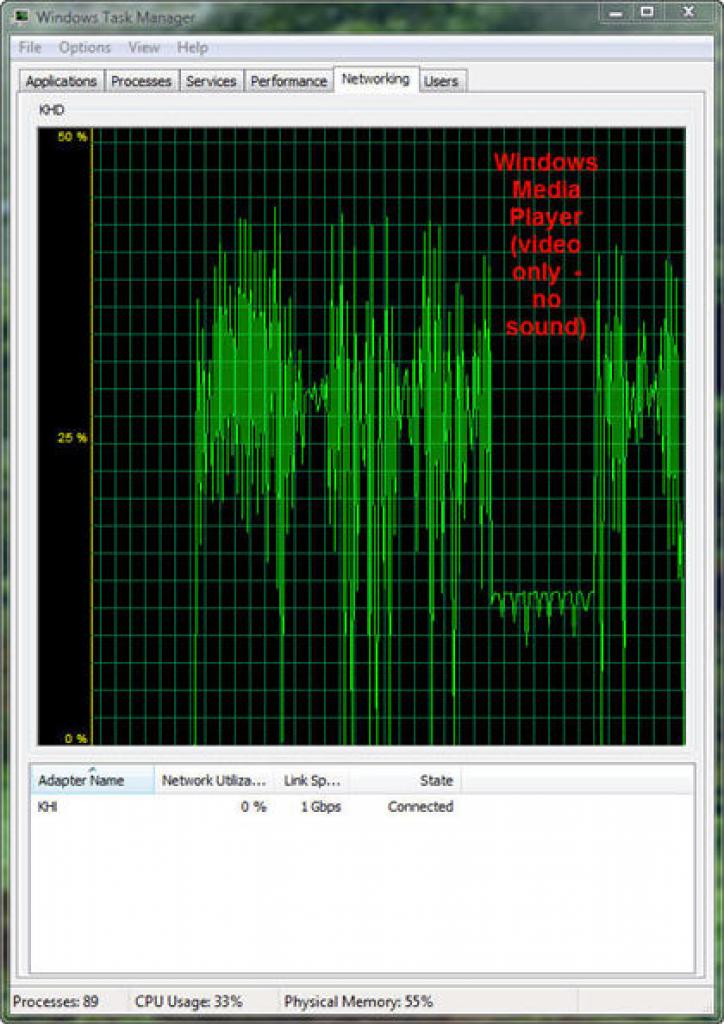Viewport: 724px width, 1024px height.
Task: Sort by Network Utilization column header
Action: pyautogui.click(x=214, y=780)
